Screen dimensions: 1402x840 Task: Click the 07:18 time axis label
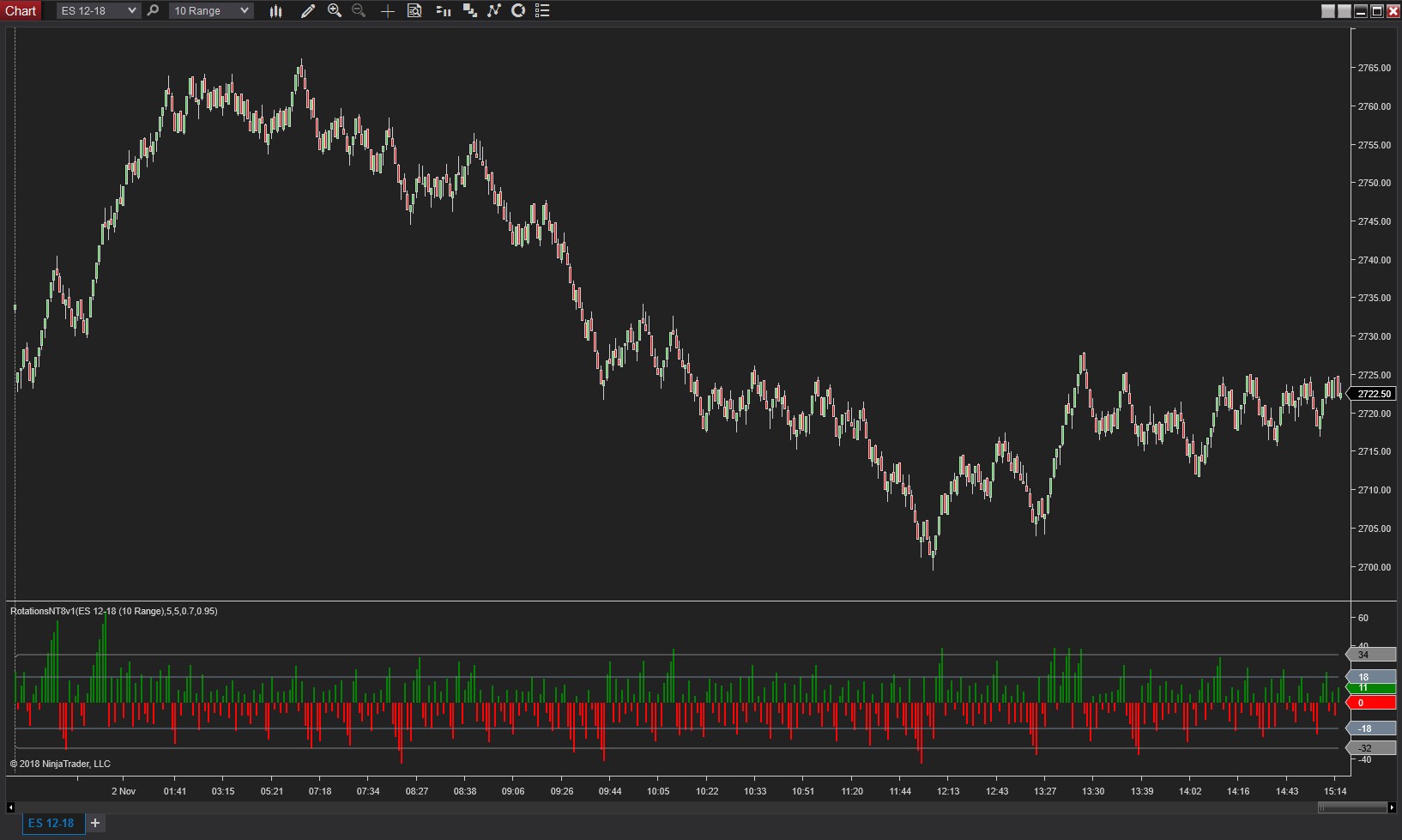click(x=320, y=791)
